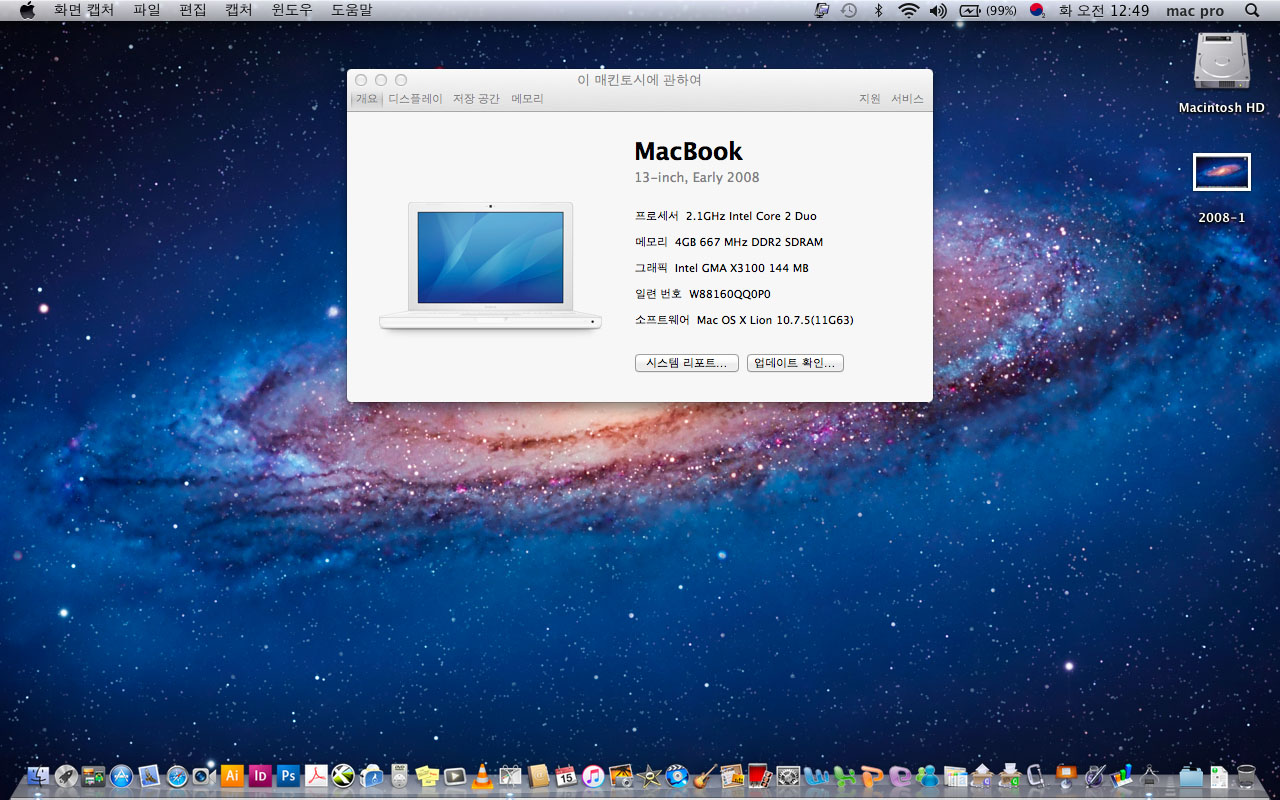The width and height of the screenshot is (1280, 800).
Task: Open iTunes from the dock
Action: pos(593,775)
